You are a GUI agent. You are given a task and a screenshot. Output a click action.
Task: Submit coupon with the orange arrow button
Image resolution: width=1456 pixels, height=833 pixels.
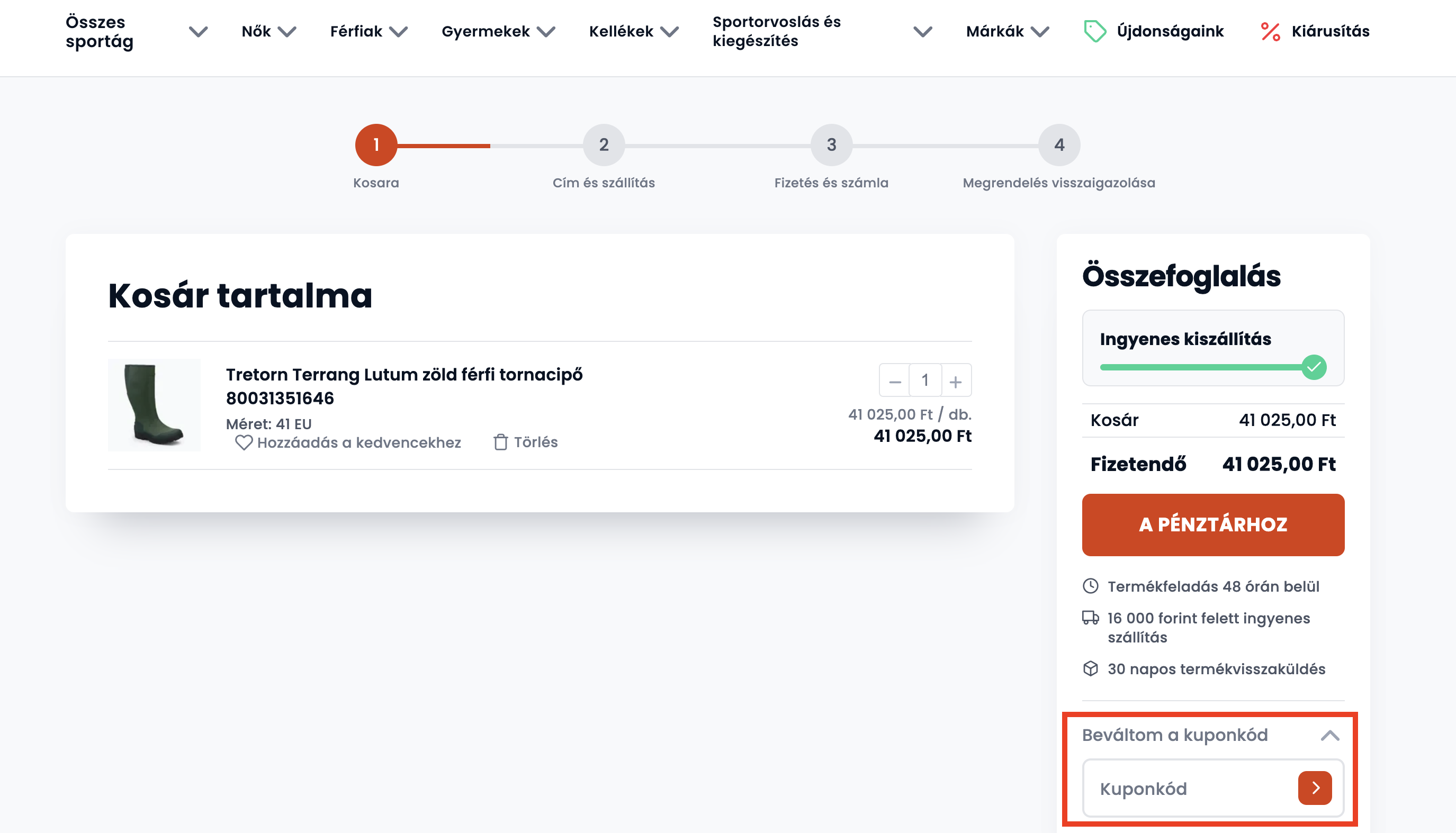click(x=1315, y=788)
